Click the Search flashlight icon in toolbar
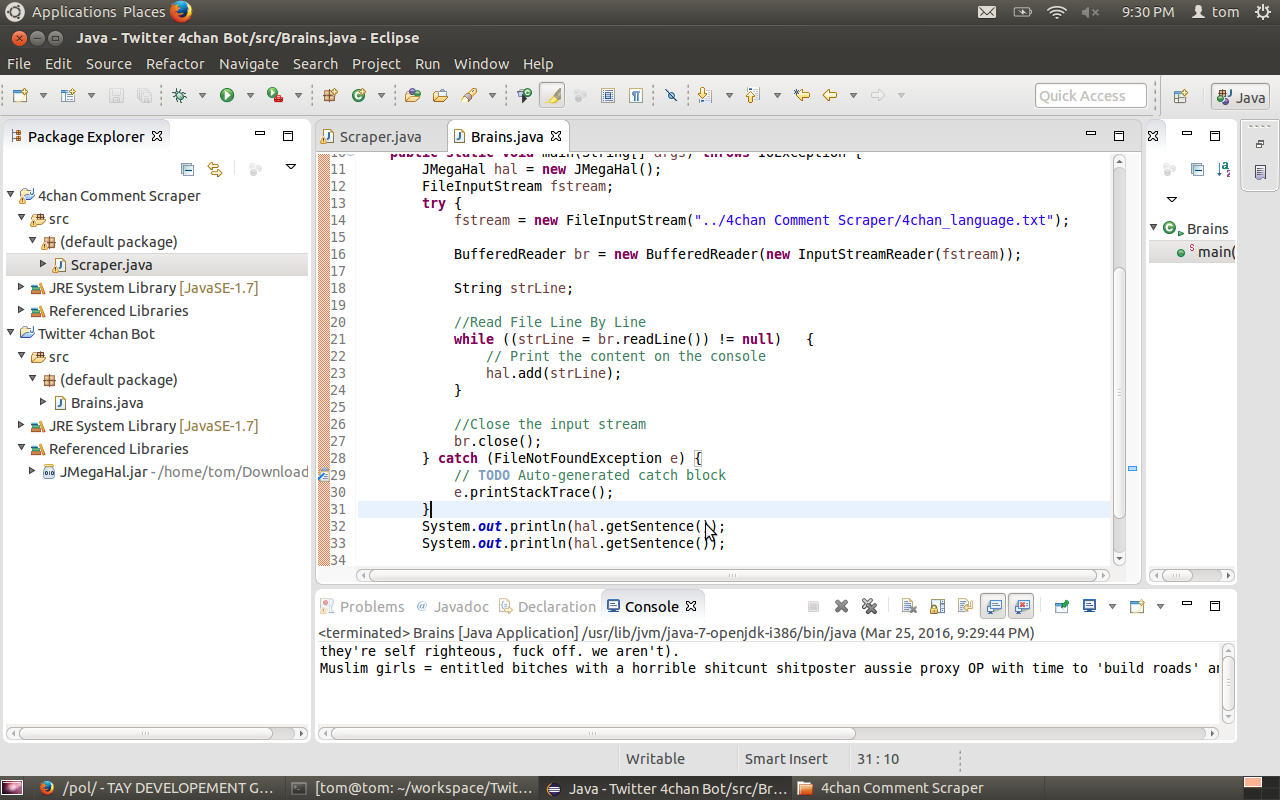The width and height of the screenshot is (1280, 800). point(469,95)
